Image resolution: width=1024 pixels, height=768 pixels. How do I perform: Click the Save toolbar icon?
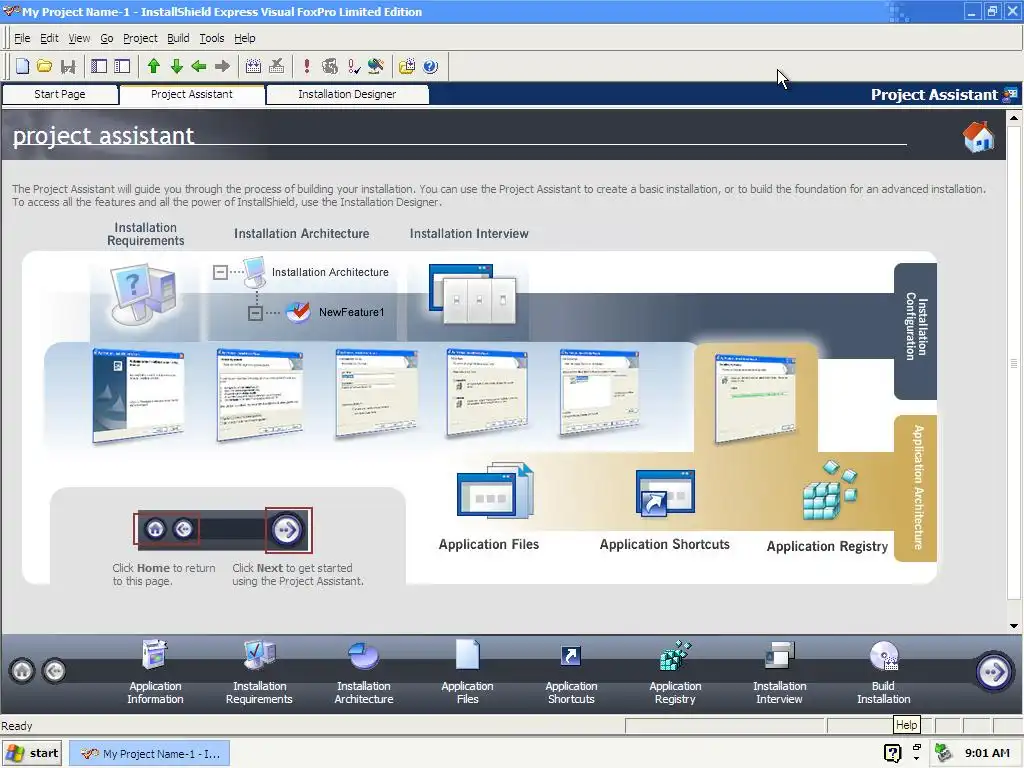(68, 66)
